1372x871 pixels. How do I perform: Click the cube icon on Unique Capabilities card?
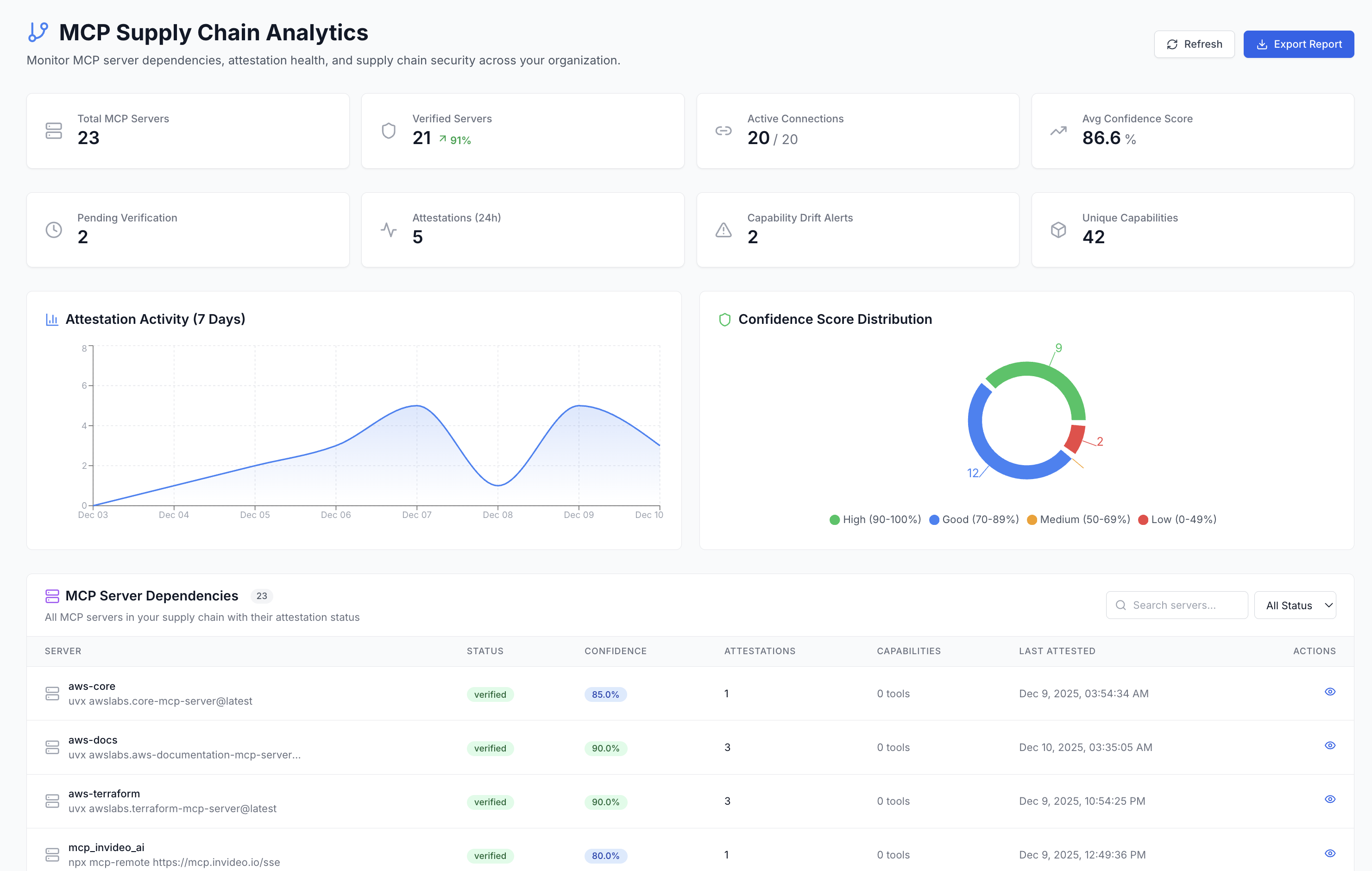point(1058,230)
